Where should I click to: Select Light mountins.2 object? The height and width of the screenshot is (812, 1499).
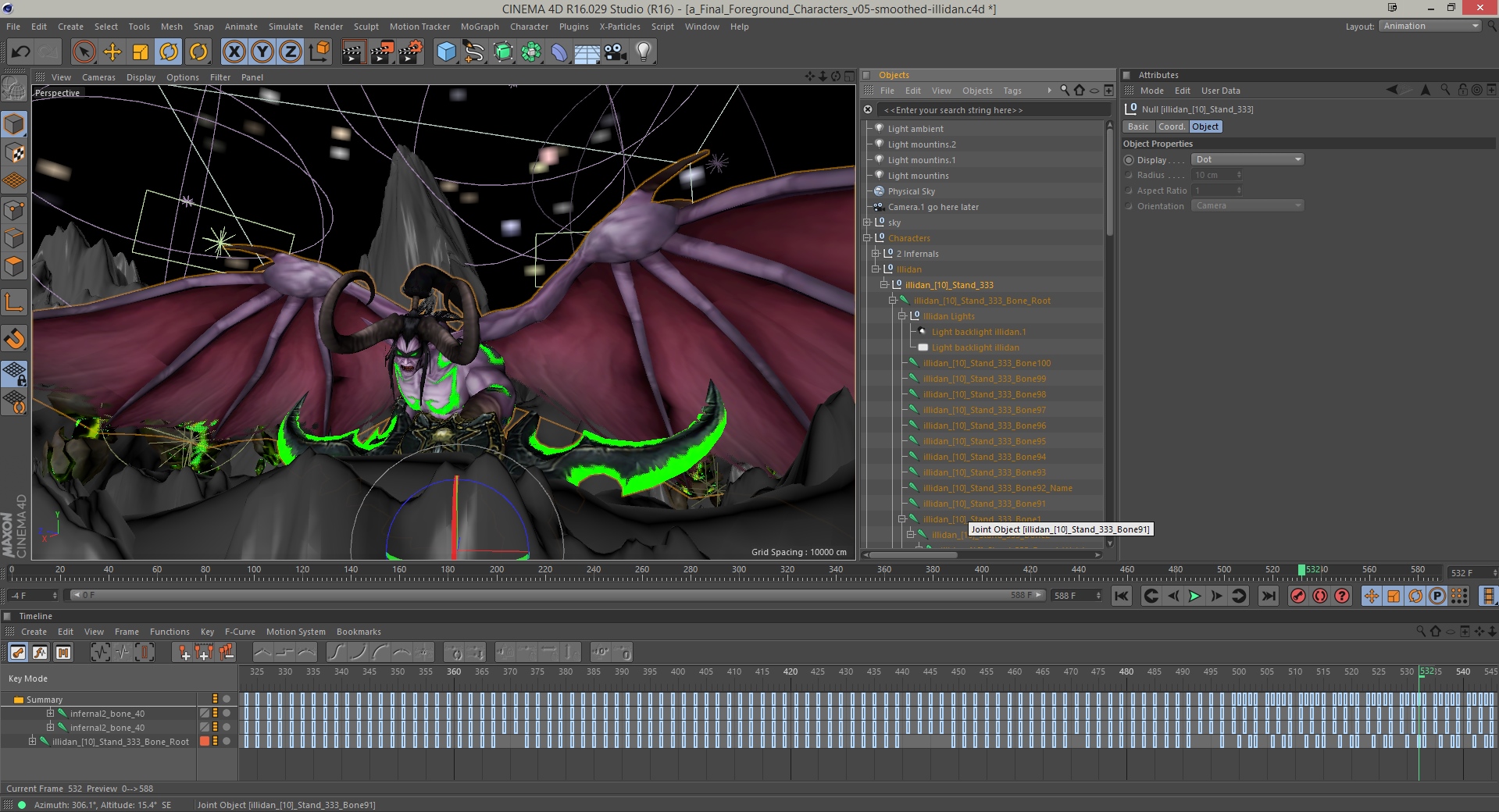pos(921,144)
